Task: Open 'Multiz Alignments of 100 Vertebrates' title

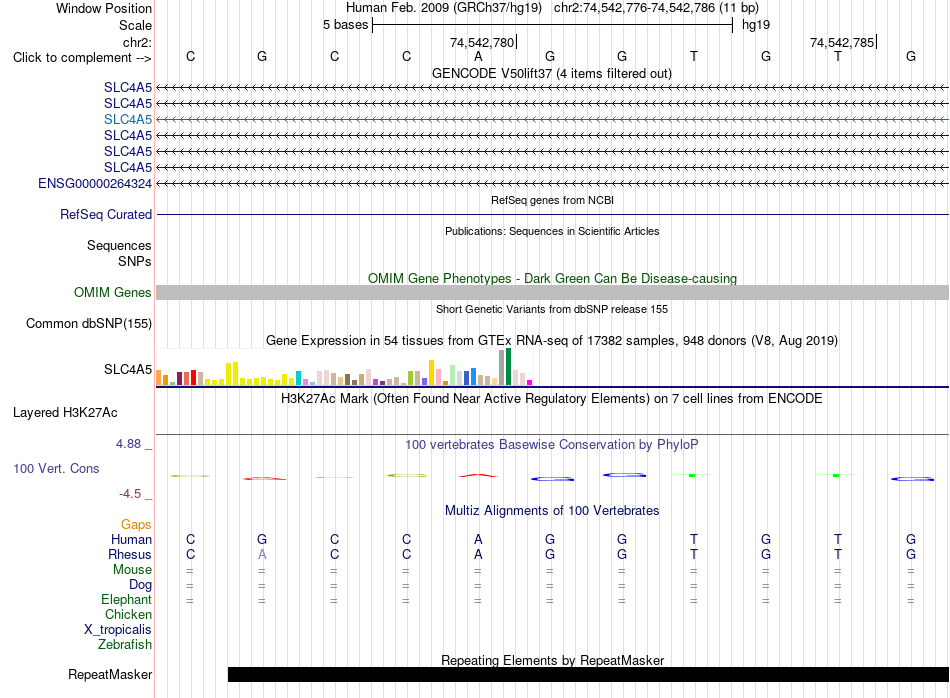Action: (552, 511)
